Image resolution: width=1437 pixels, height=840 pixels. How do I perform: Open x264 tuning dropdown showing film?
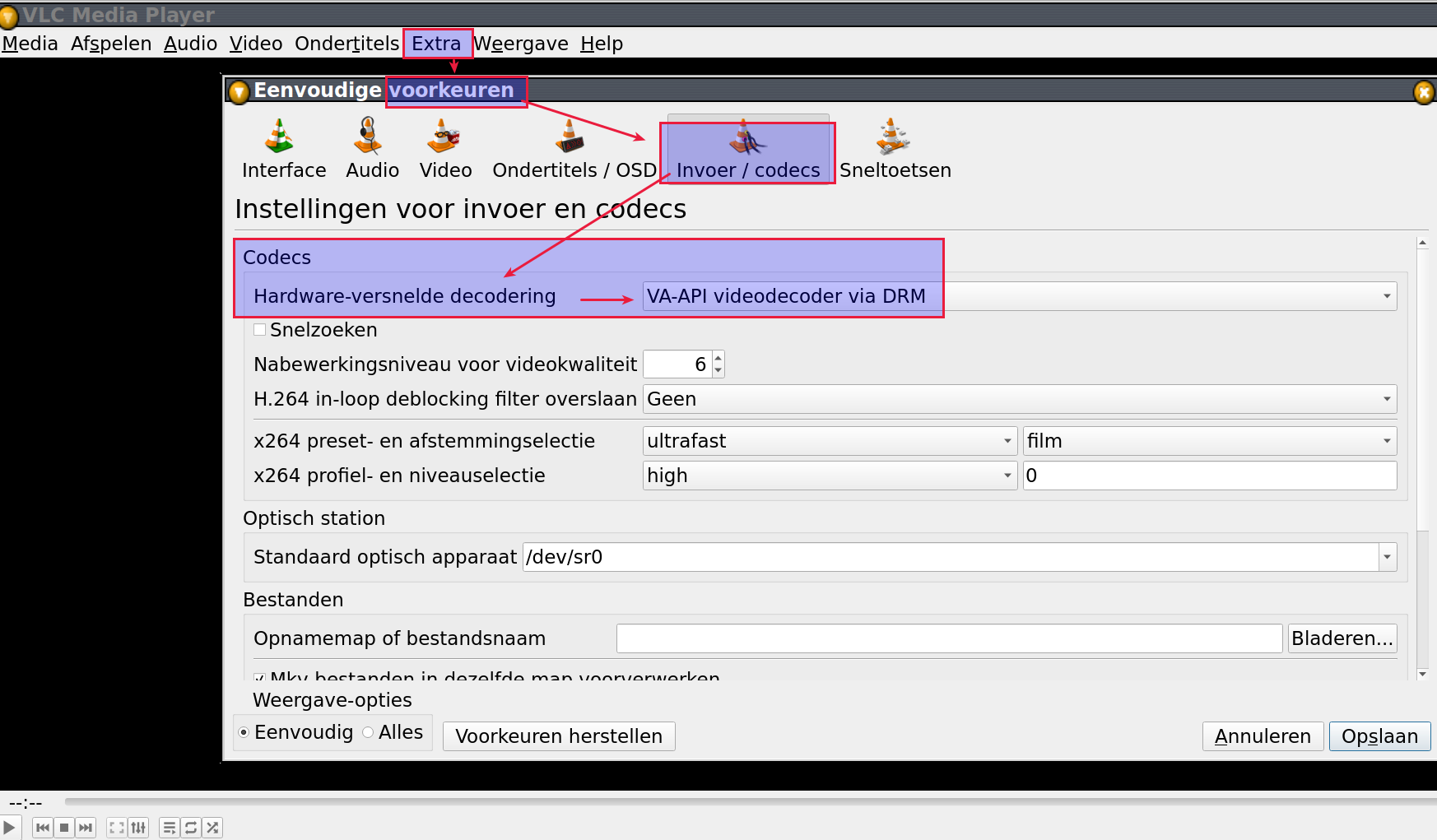coord(1210,441)
